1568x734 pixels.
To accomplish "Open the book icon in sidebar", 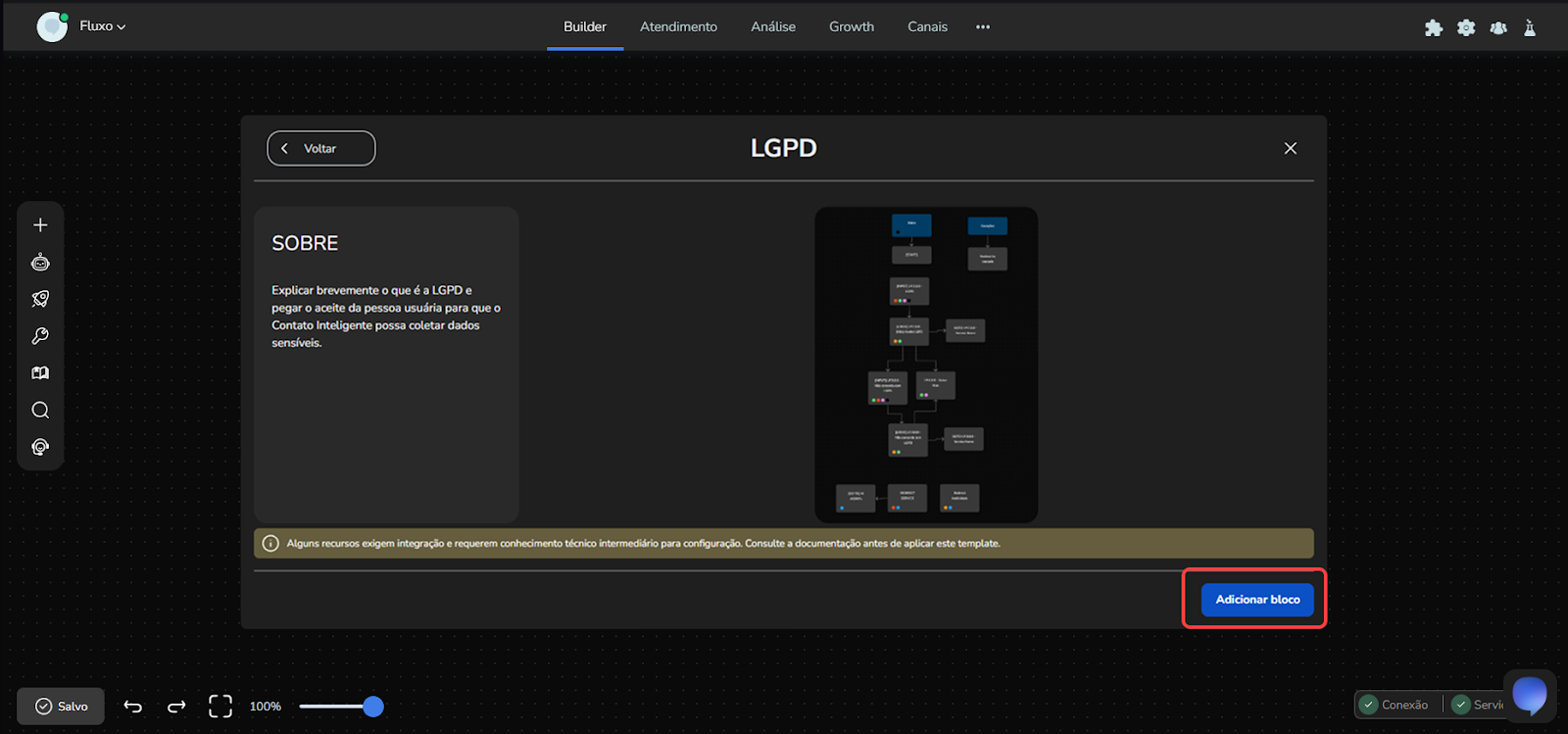I will click(40, 373).
